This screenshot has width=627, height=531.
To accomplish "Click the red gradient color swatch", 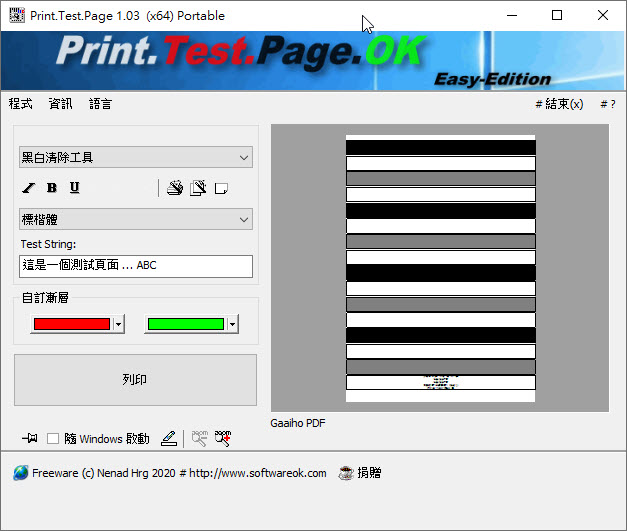I will 72,324.
